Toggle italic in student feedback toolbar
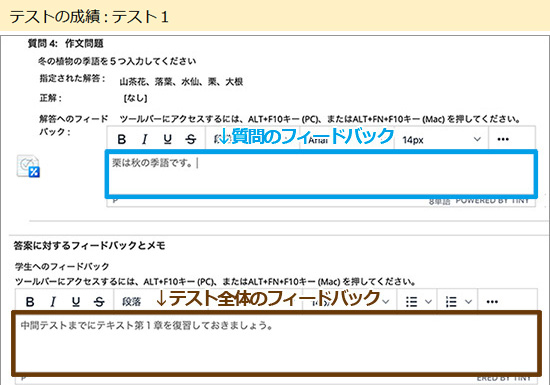Viewport: 550px width, 385px height. pos(53,302)
